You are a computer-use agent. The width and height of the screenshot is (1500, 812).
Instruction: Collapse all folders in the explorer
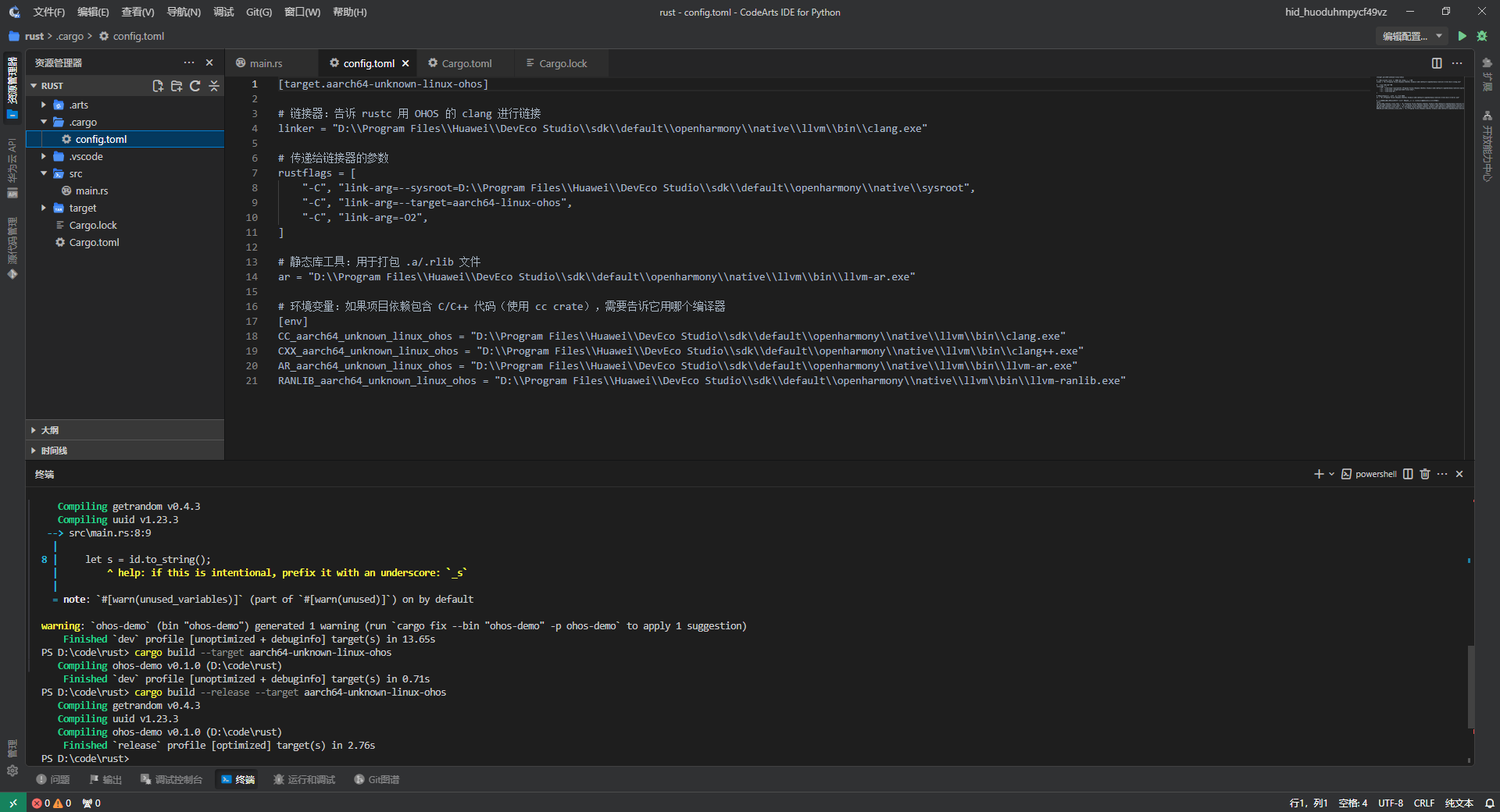[x=214, y=86]
